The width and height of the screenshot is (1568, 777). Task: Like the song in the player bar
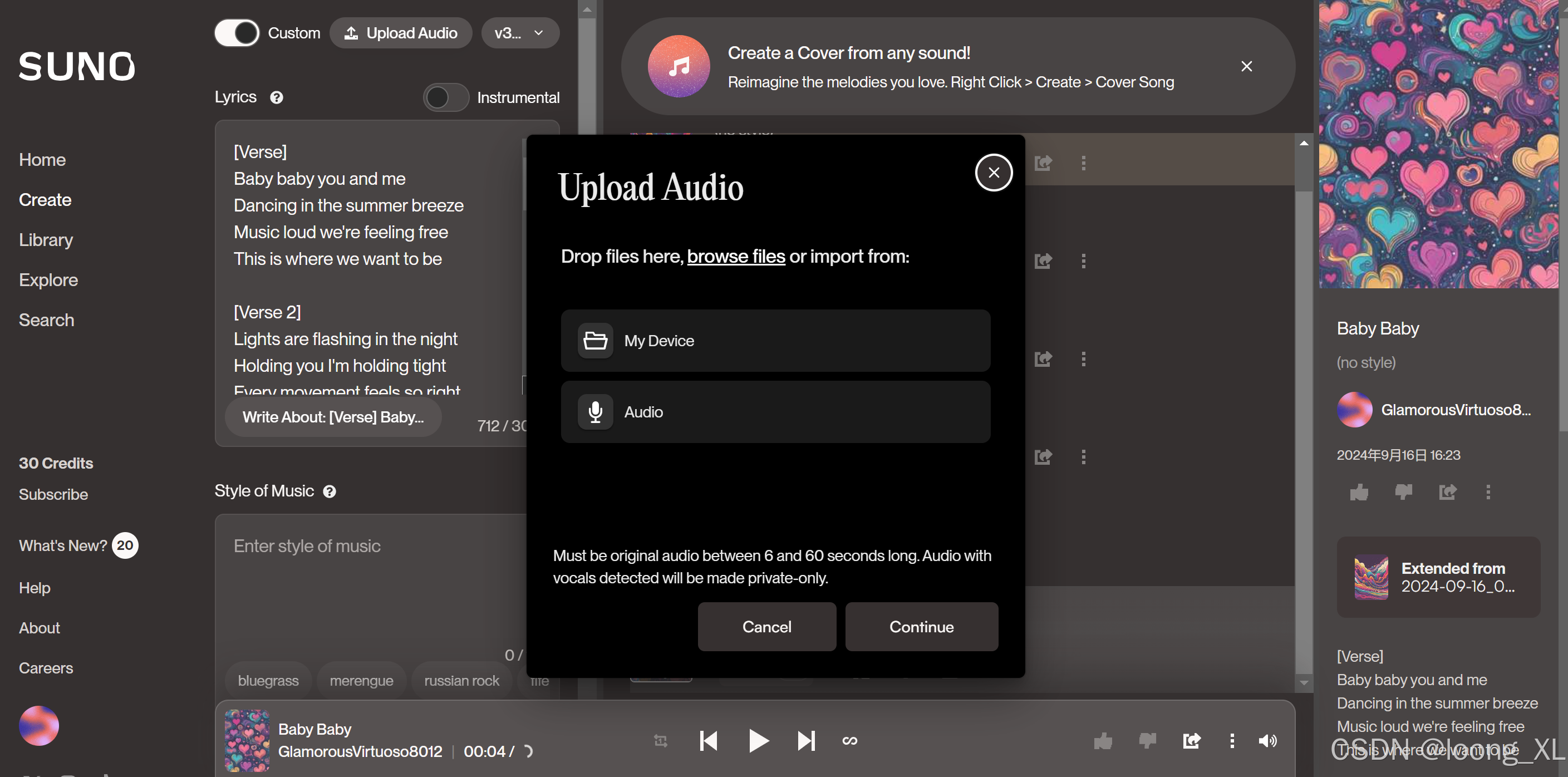1103,740
